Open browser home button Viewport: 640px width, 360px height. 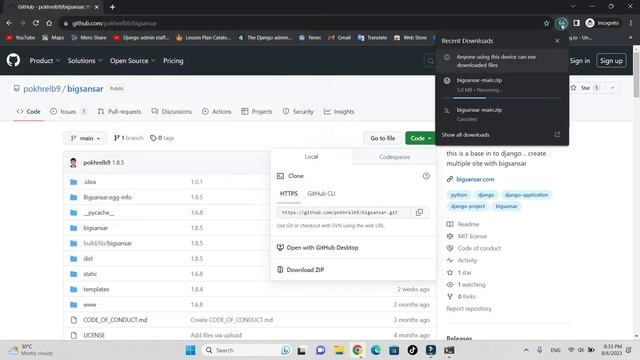49,23
